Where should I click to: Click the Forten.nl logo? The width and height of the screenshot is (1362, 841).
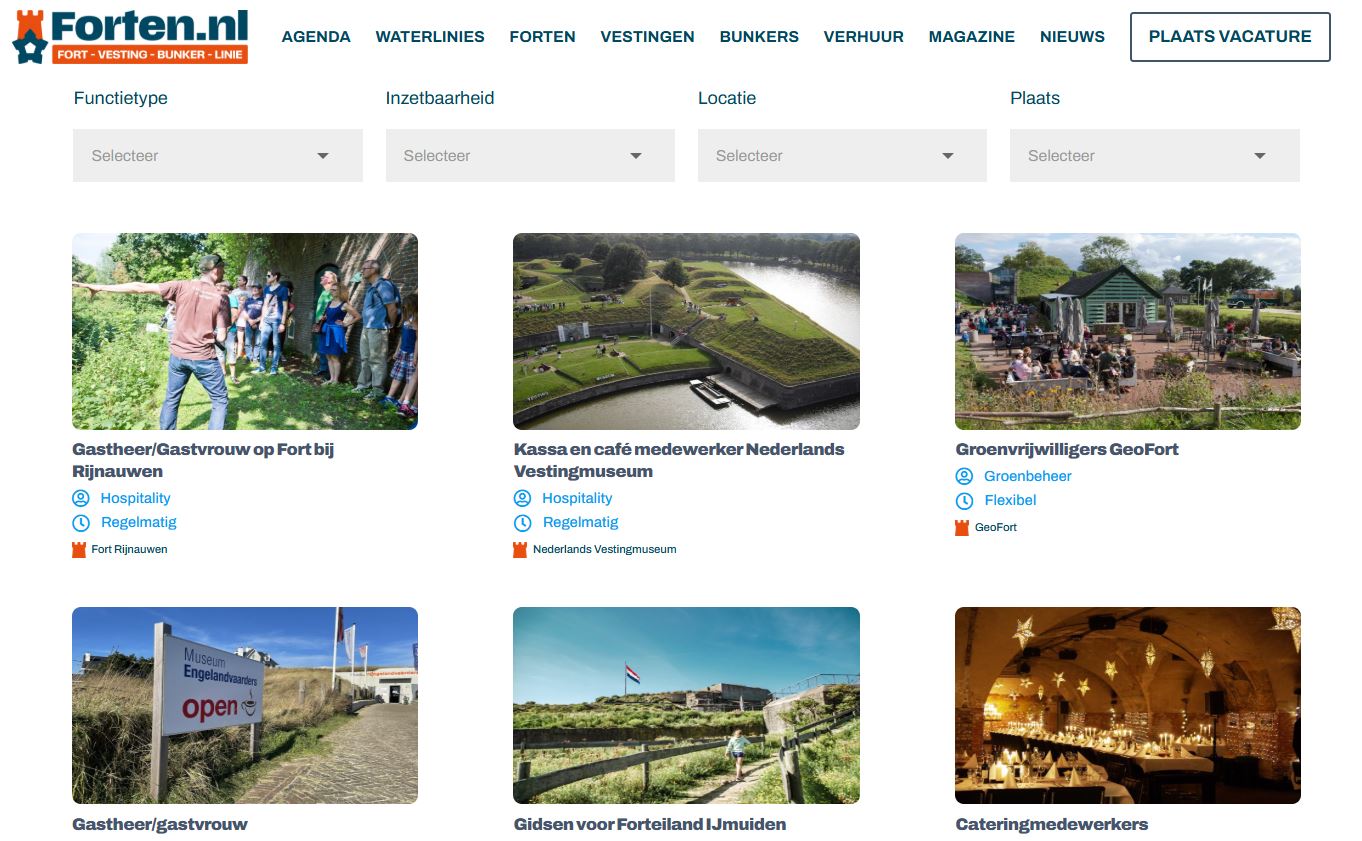pyautogui.click(x=130, y=37)
